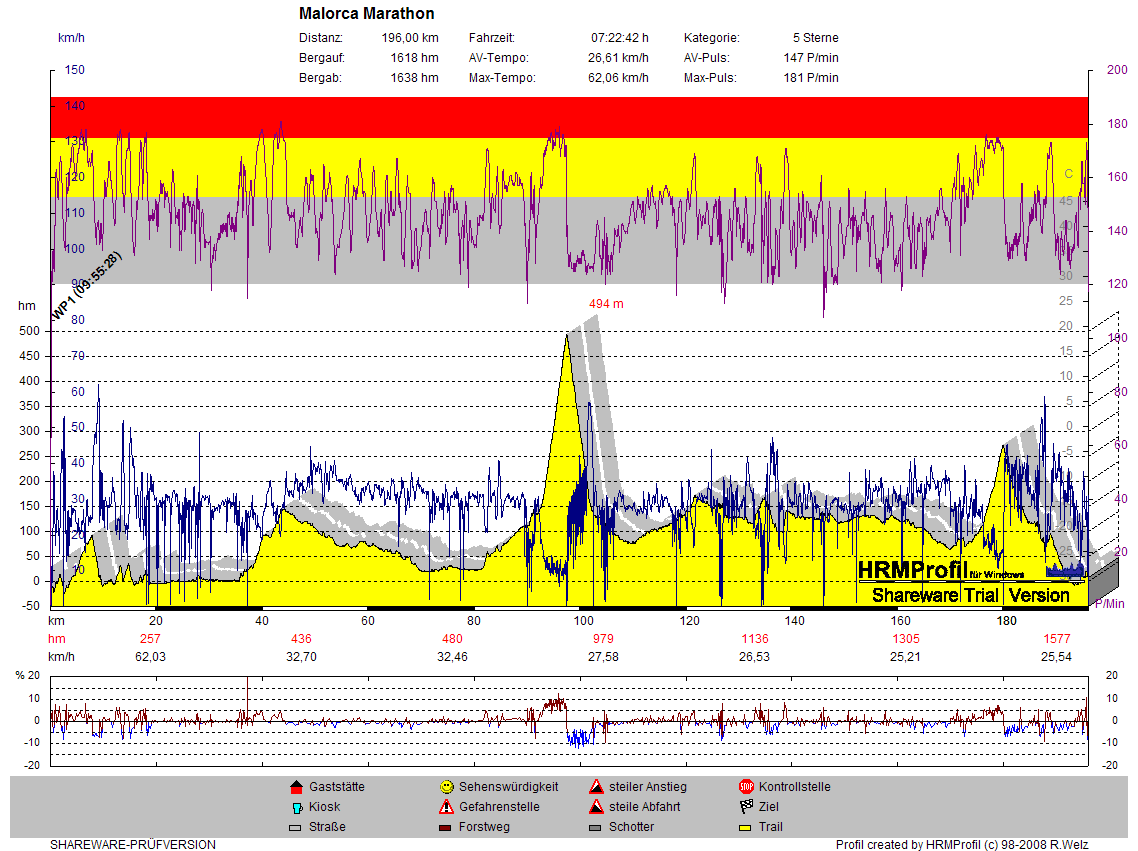This screenshot has height=851, width=1138.
Task: Click the Kiosk cup icon
Action: coord(295,807)
